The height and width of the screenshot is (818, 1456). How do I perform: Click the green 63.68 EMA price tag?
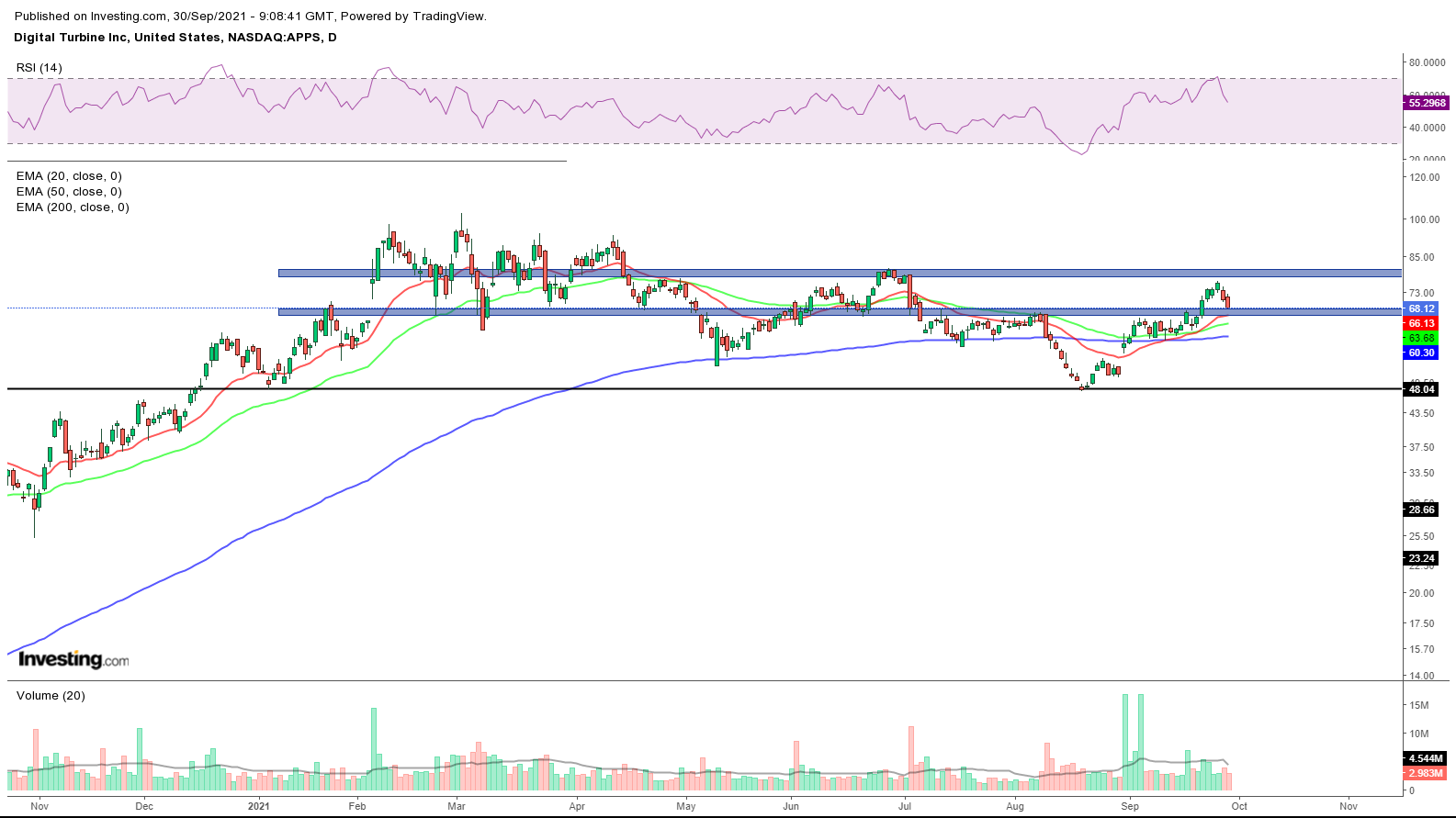pos(1421,338)
